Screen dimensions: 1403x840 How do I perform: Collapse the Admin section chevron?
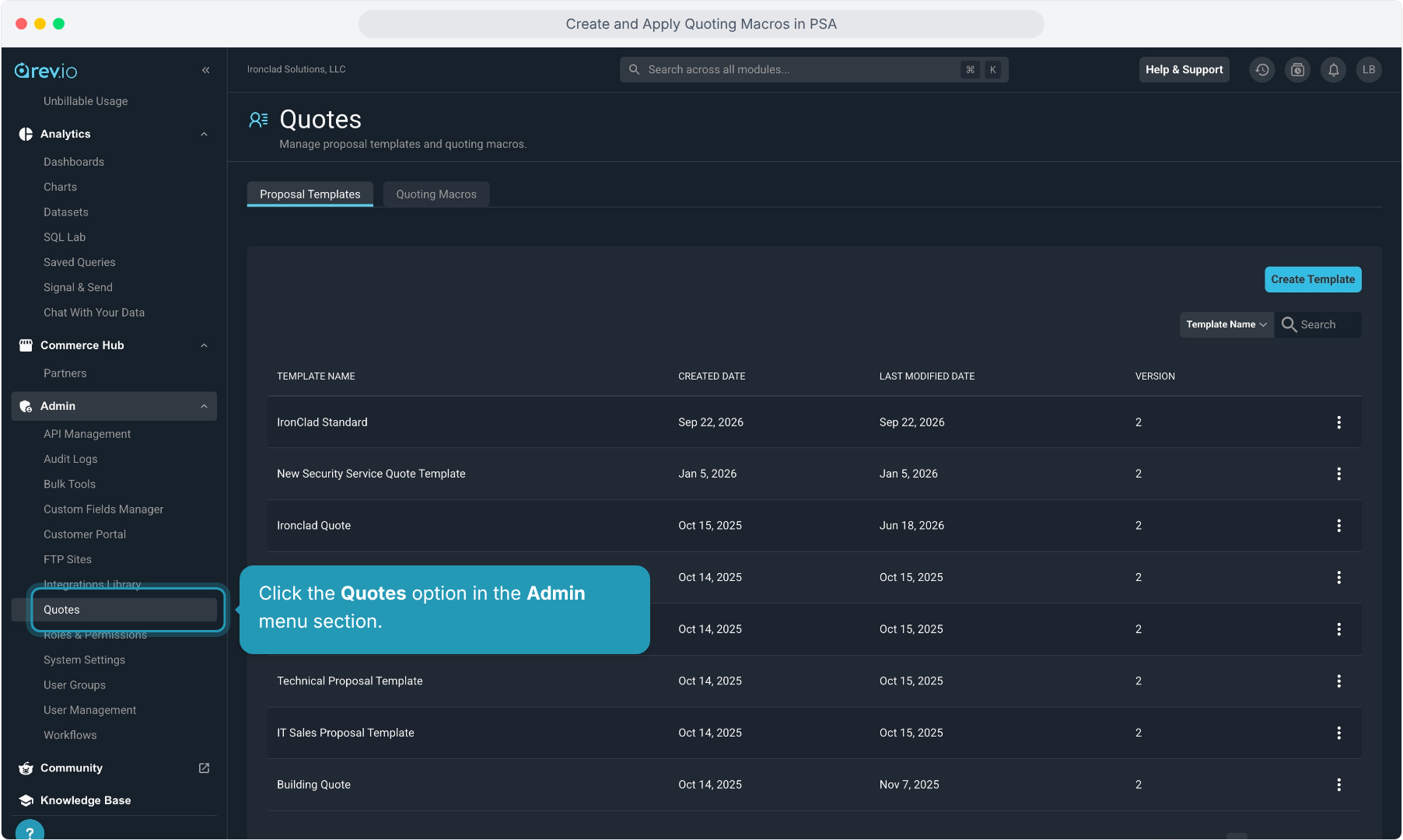click(x=204, y=406)
